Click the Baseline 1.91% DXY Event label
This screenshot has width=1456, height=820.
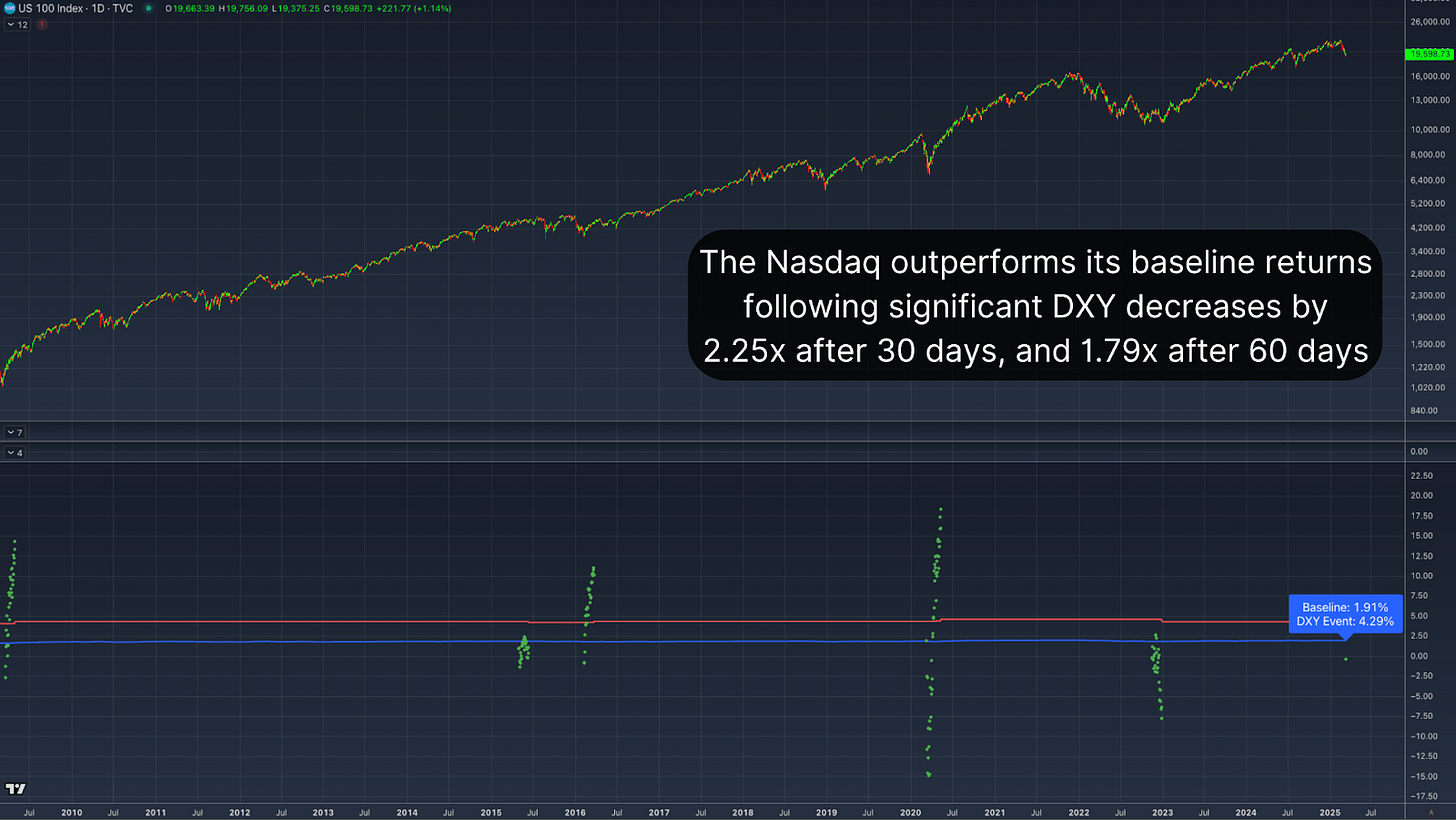(1344, 614)
